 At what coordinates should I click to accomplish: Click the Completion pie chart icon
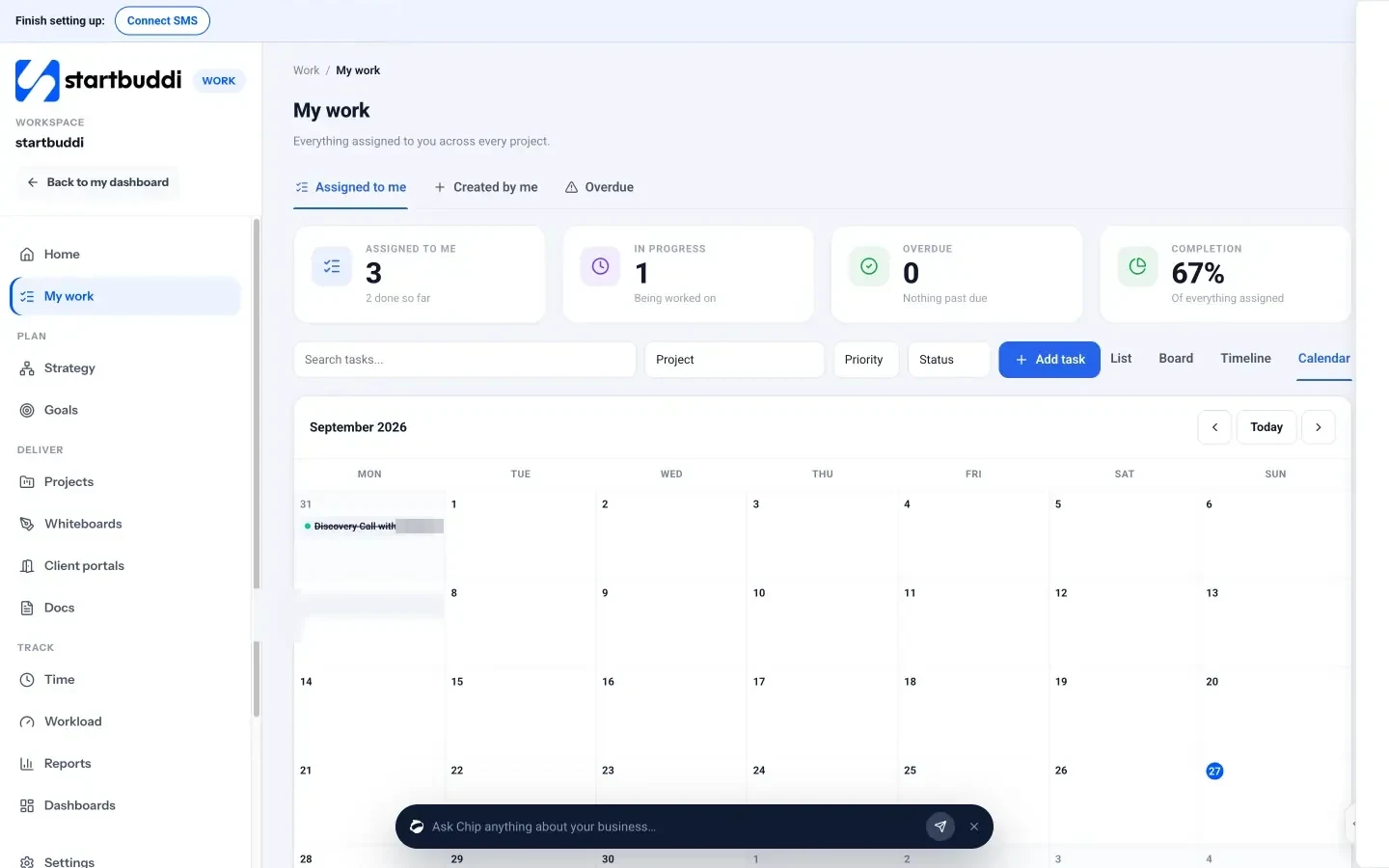tap(1137, 266)
